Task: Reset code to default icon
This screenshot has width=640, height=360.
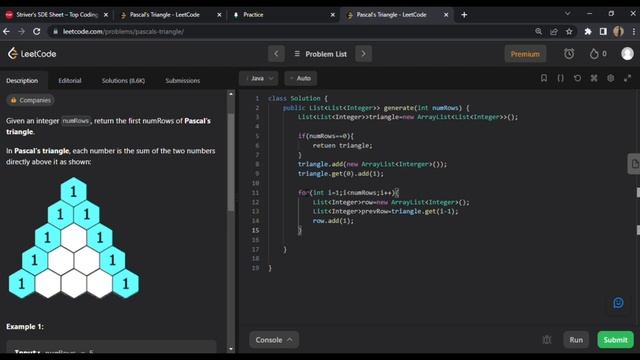Action: tap(577, 78)
